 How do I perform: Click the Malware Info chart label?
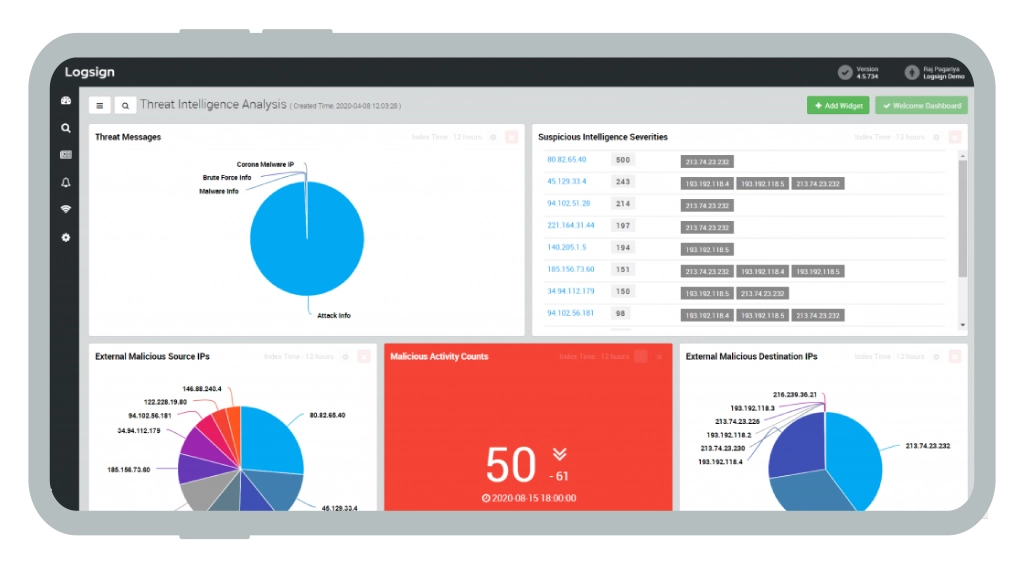click(x=219, y=191)
